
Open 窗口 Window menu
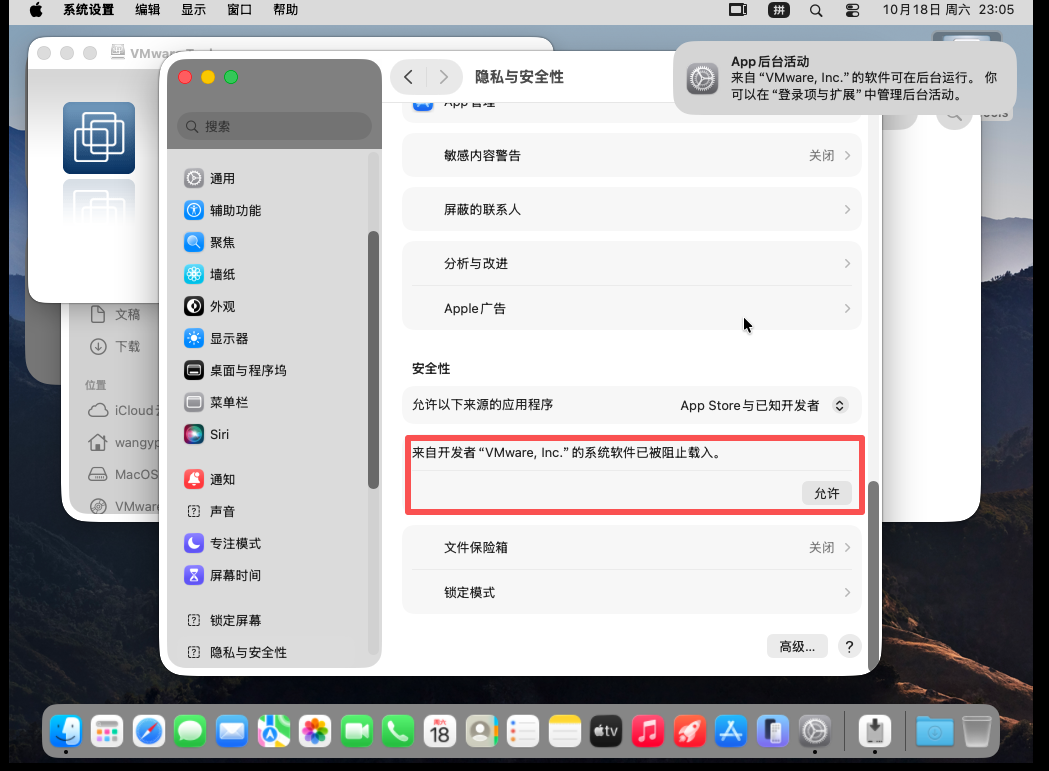coord(239,10)
